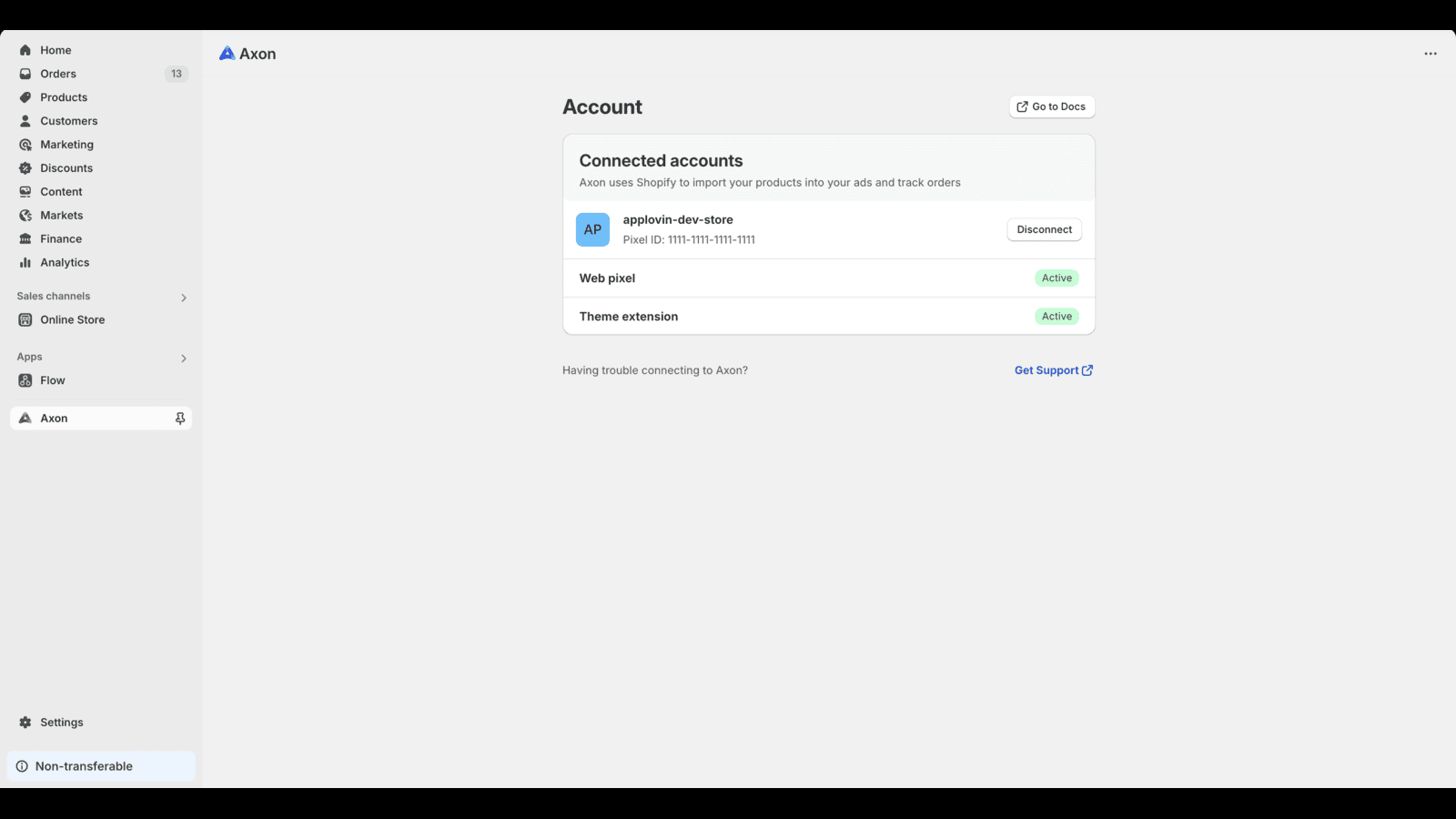The width and height of the screenshot is (1456, 819).
Task: Click the Flow app icon
Action: 25,380
